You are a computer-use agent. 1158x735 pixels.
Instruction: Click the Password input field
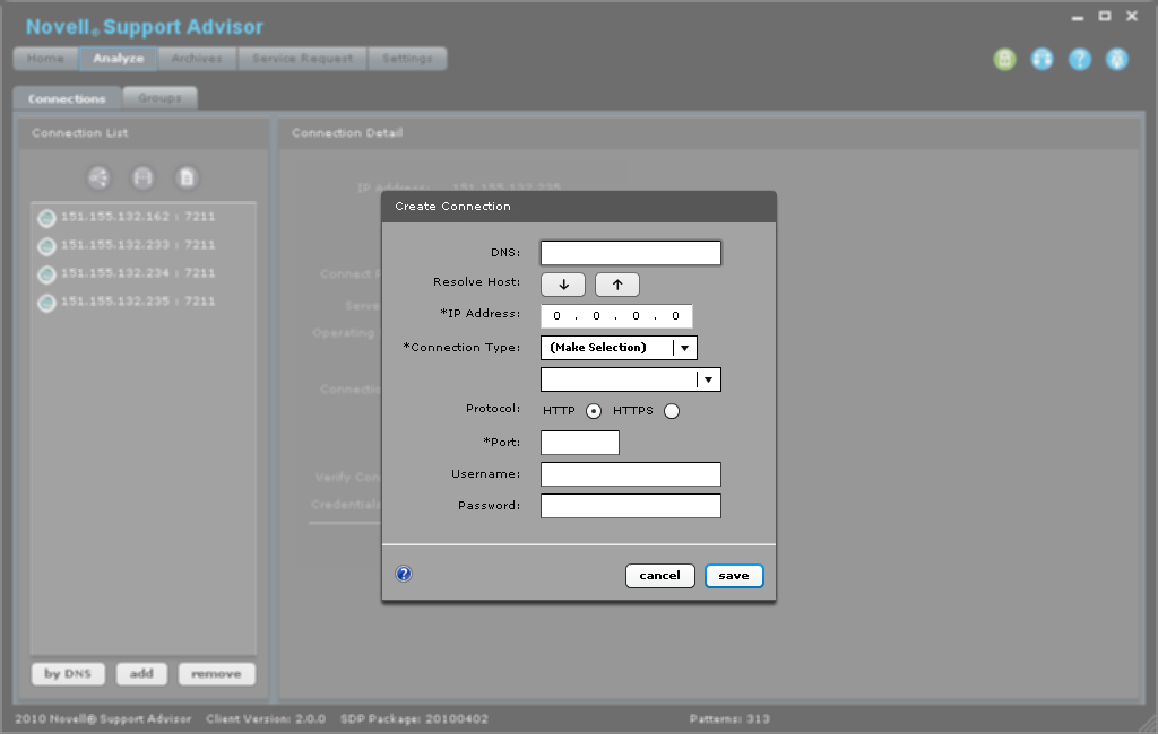point(631,506)
